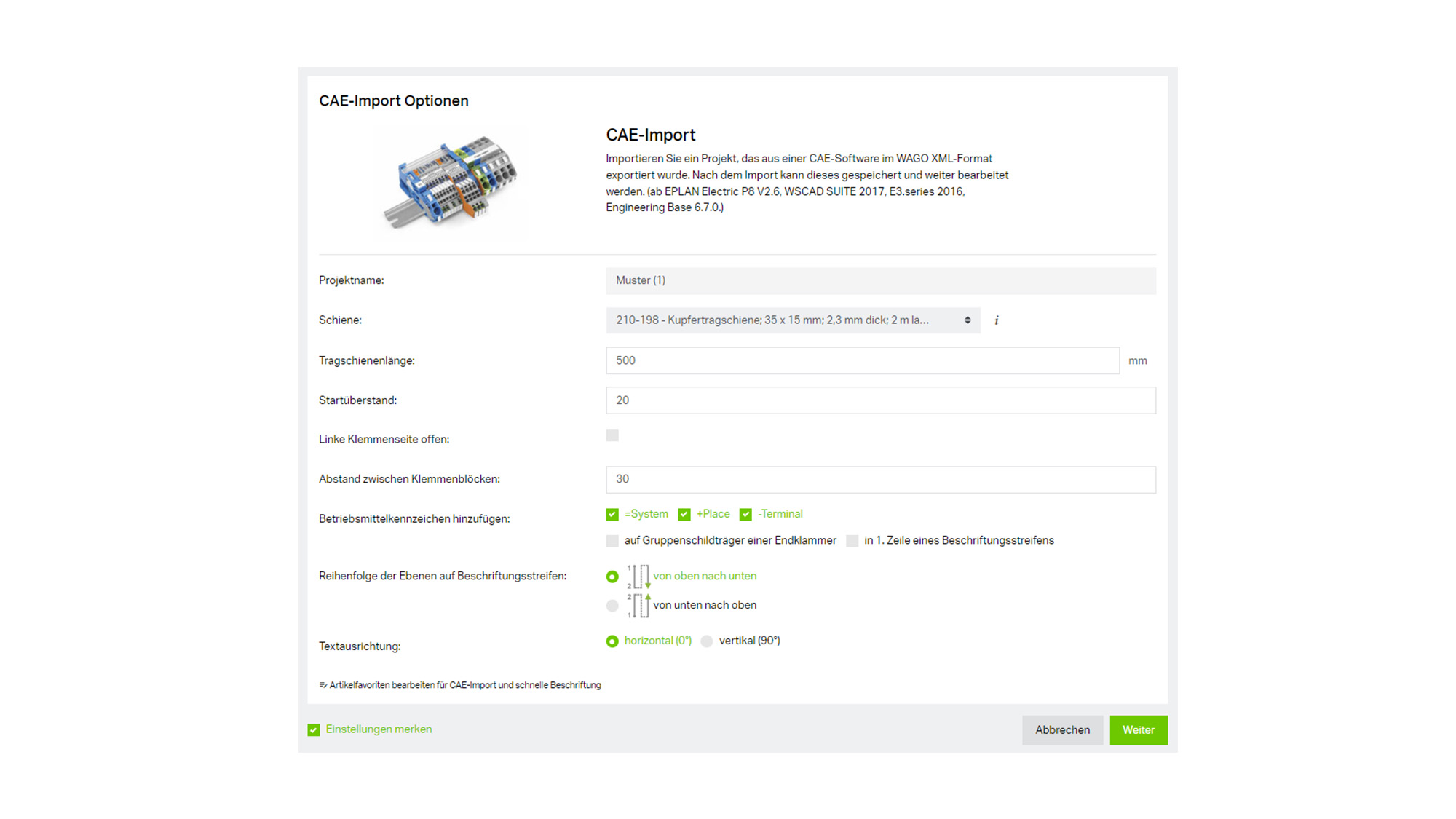Image resolution: width=1456 pixels, height=819 pixels.
Task: Check auf Gruppenschildträger einer Endklammer
Action: (612, 541)
